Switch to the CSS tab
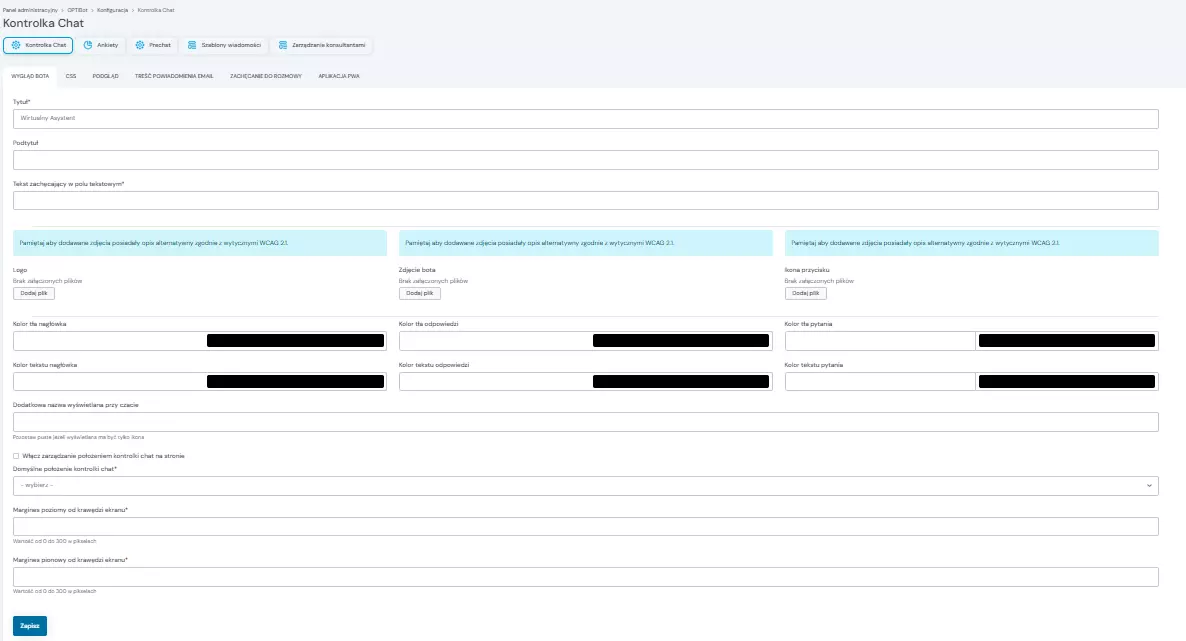The image size is (1186, 641). click(71, 76)
